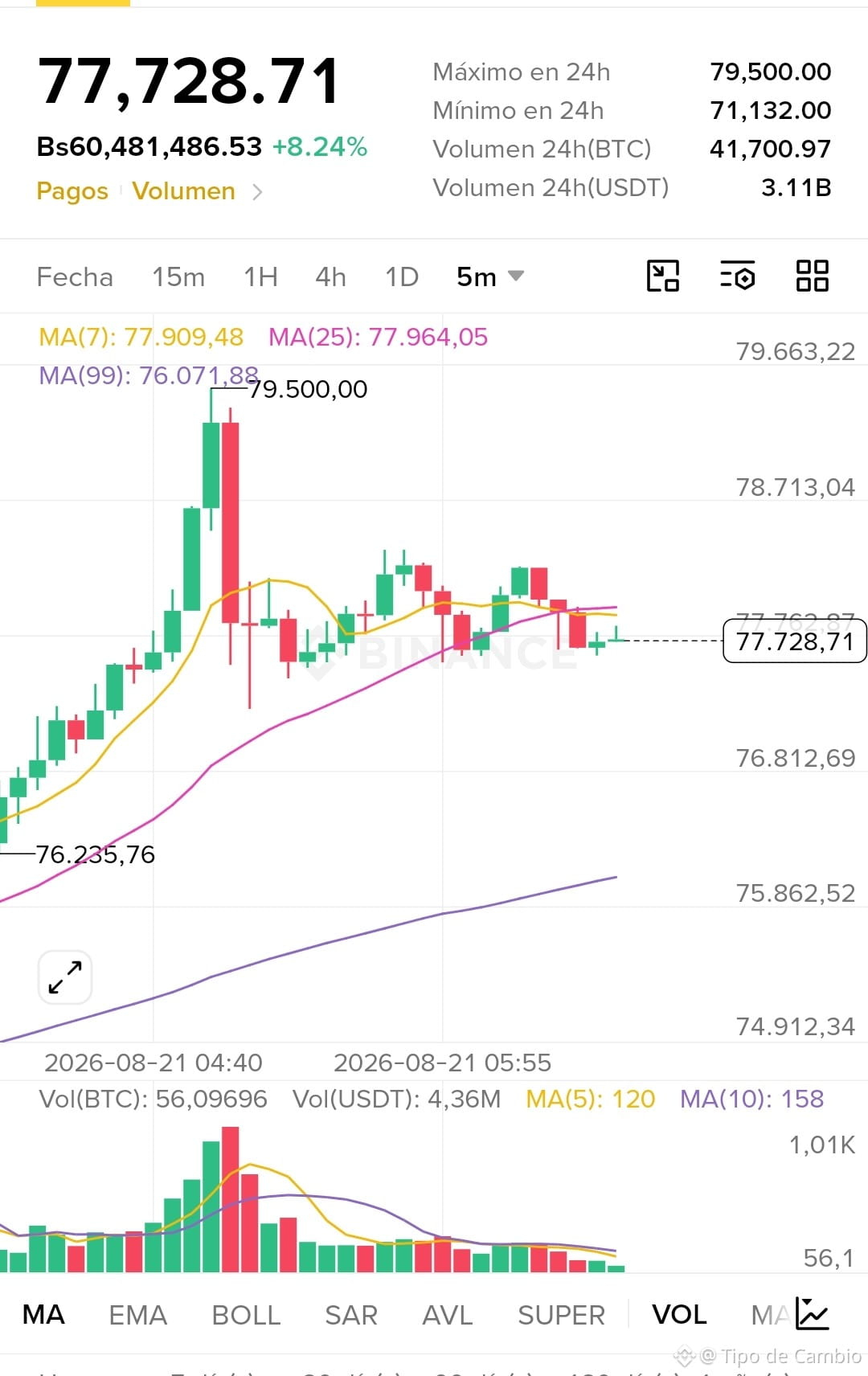Enable the SUPER indicator
The width and height of the screenshot is (868, 1376).
click(561, 1315)
